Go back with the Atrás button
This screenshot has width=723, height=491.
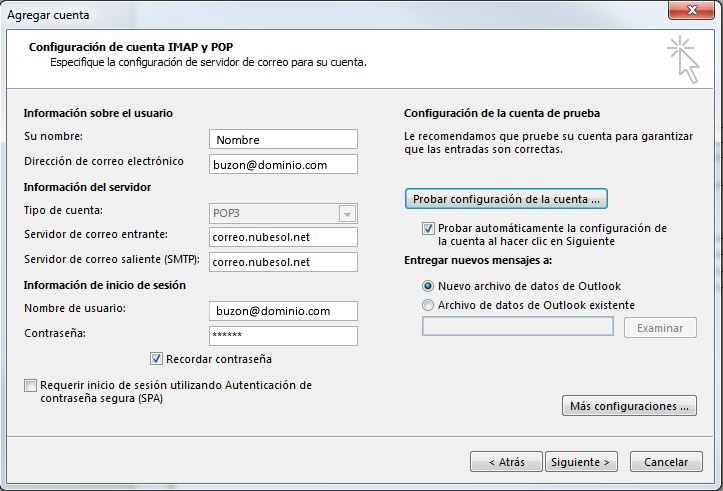[x=506, y=461]
